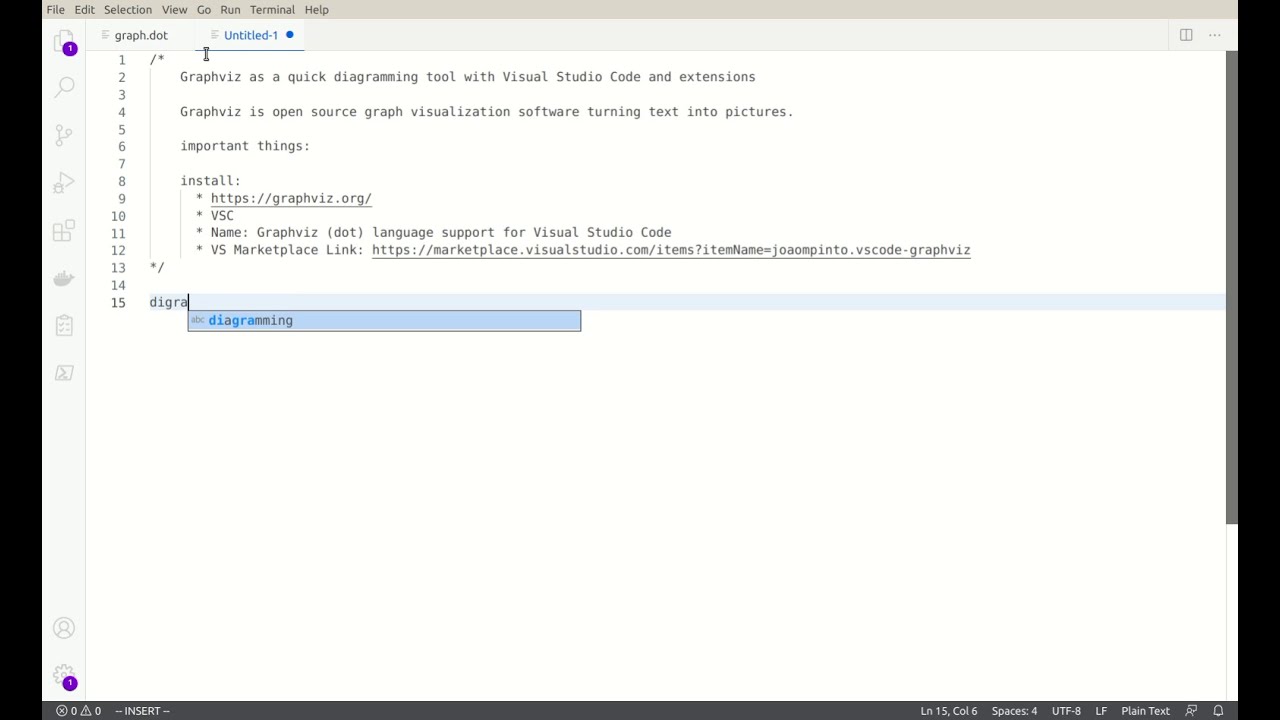Open the Accounts icon in activity bar
Viewport: 1280px width, 720px height.
(64, 628)
